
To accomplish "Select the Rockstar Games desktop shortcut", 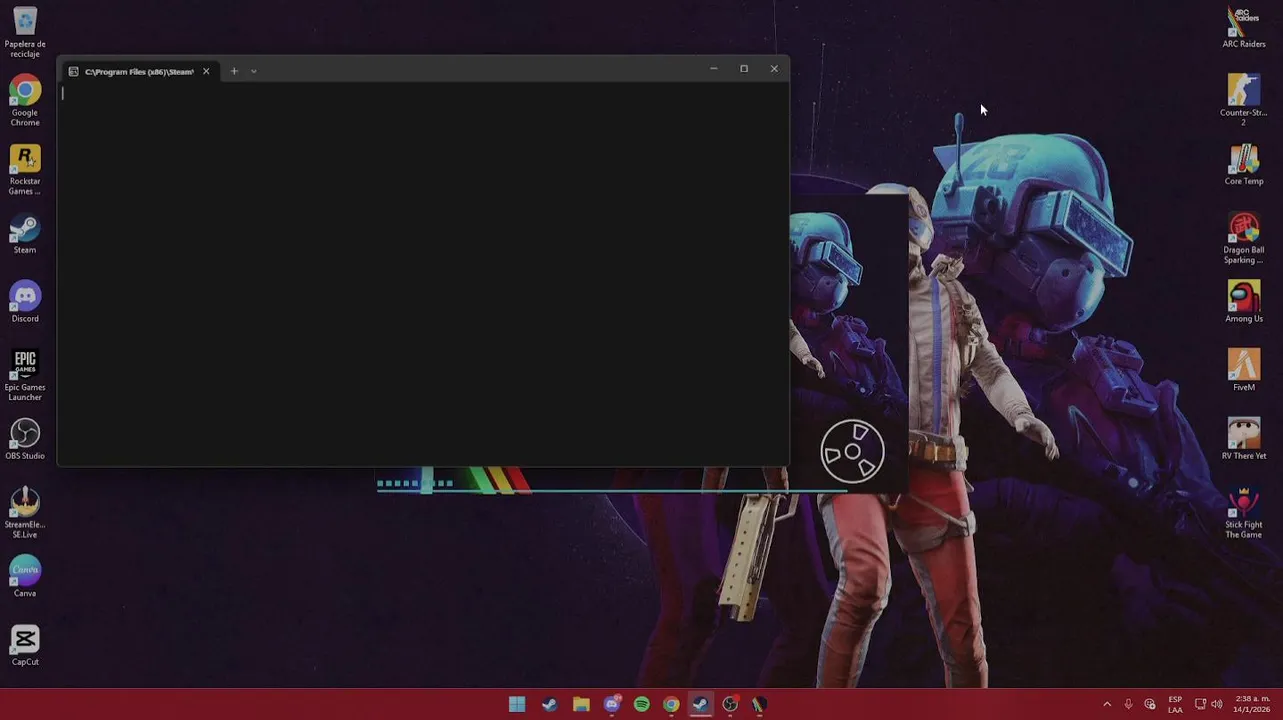I will click(25, 170).
